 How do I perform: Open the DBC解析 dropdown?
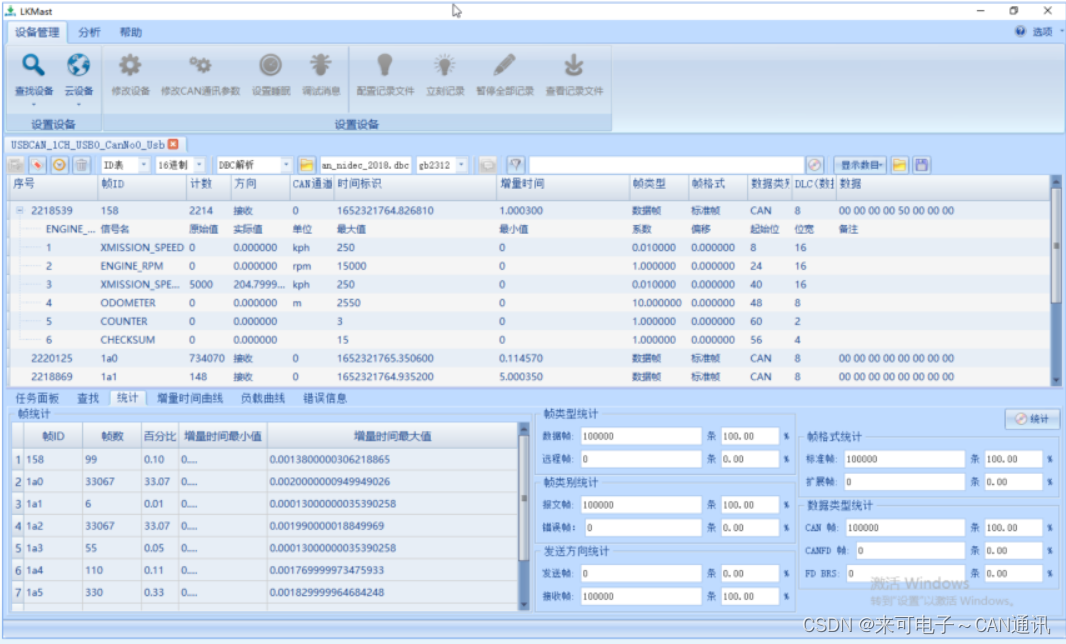286,165
